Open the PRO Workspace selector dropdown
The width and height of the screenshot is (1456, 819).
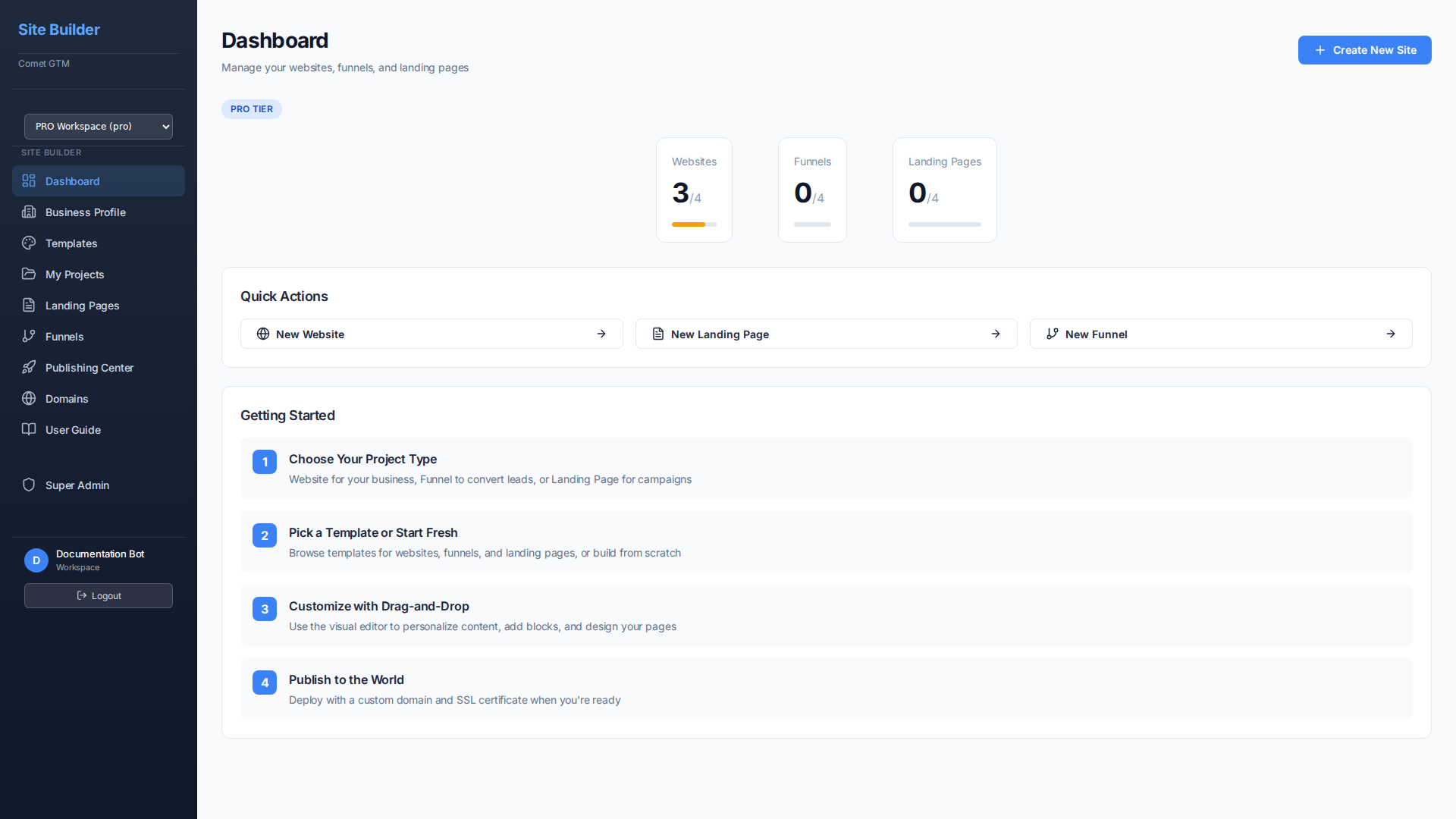pyautogui.click(x=98, y=127)
